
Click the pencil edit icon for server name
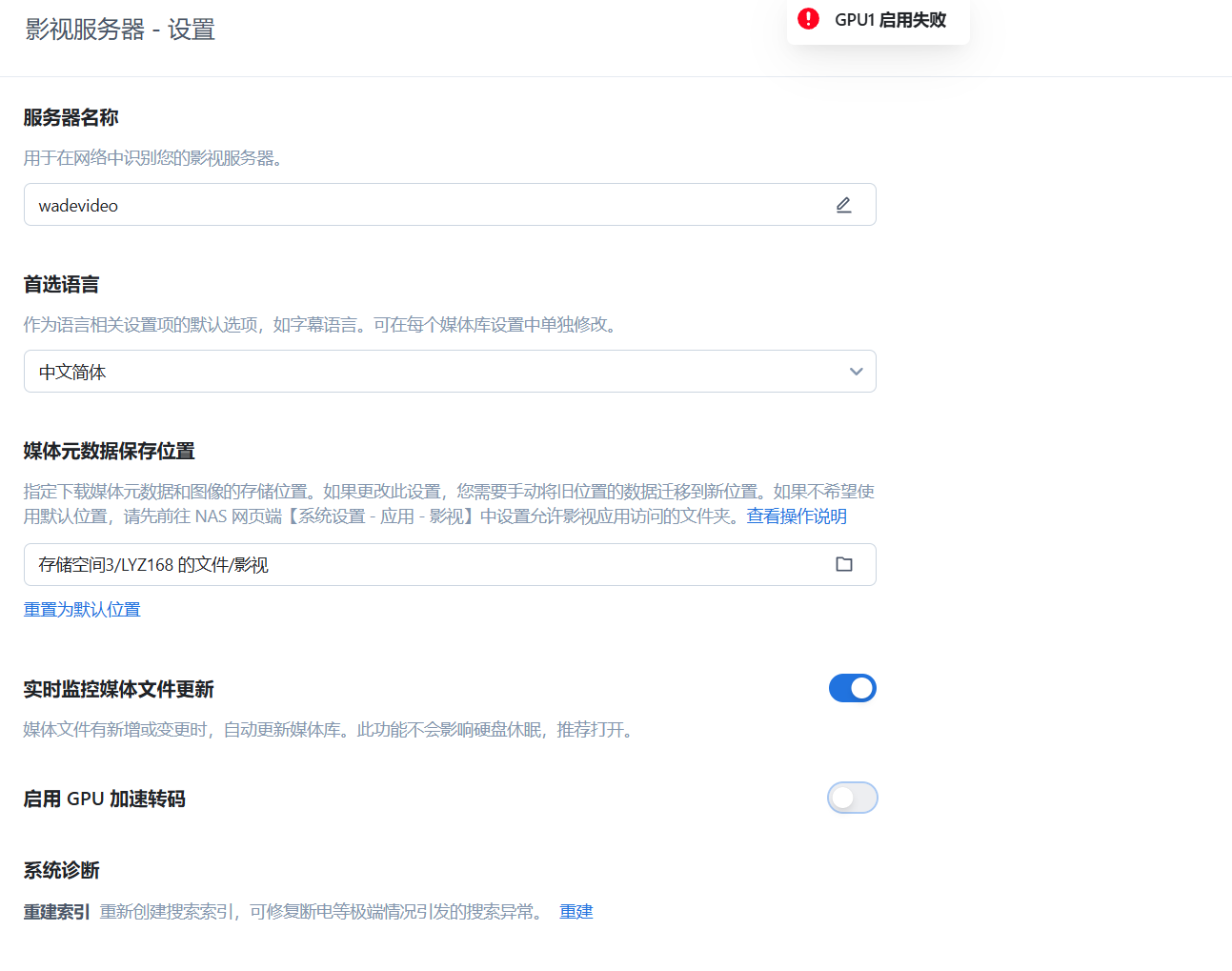[843, 205]
